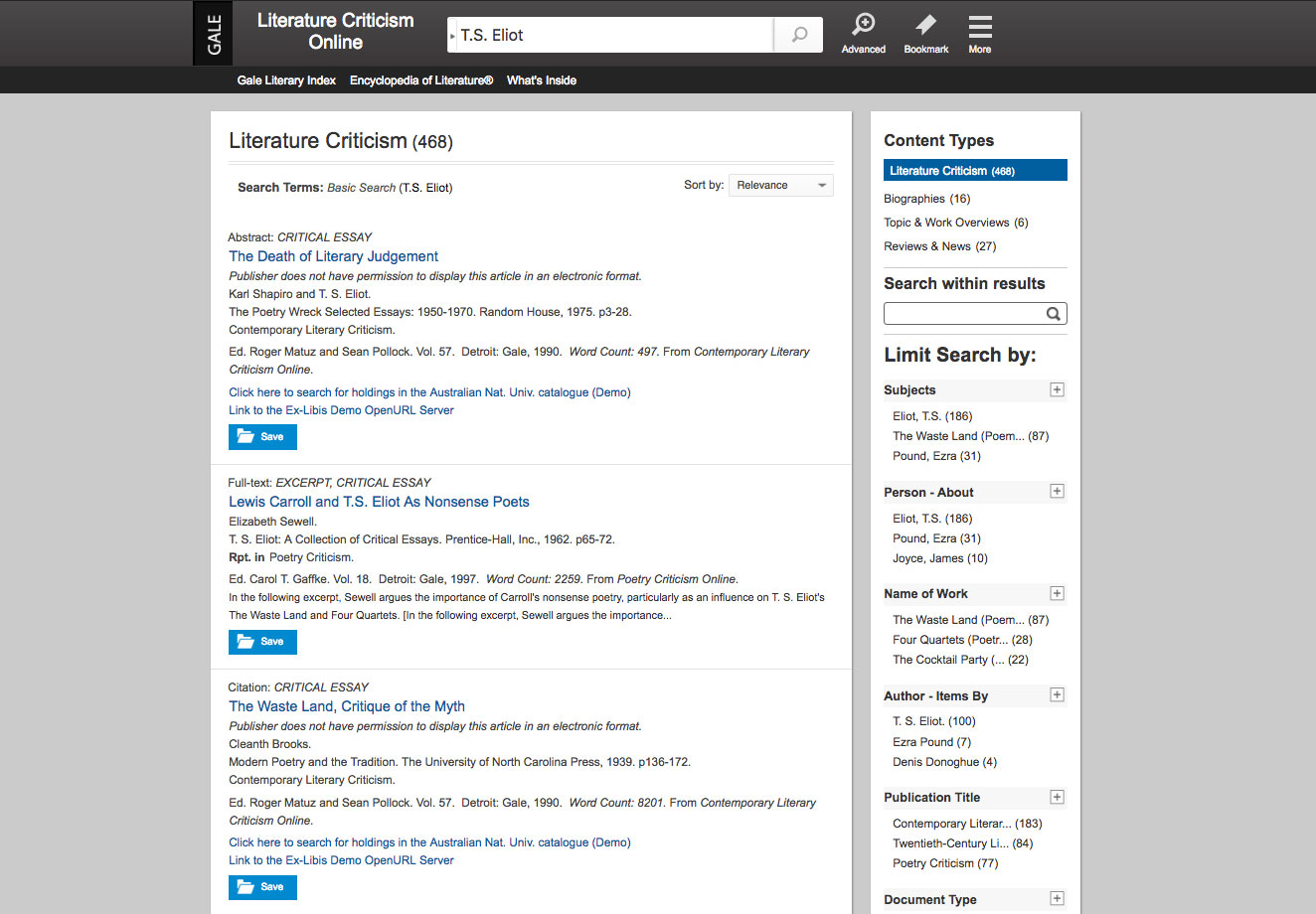Expand Author - Items By plus icon
The width and height of the screenshot is (1316, 914).
[1057, 694]
